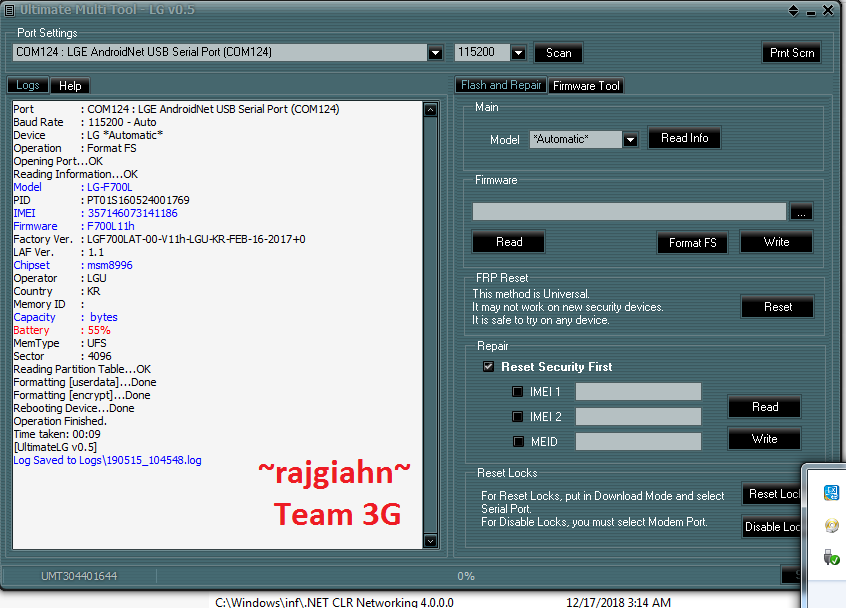
Task: Click the 'Operation Finished.' log line
Action: click(x=60, y=421)
